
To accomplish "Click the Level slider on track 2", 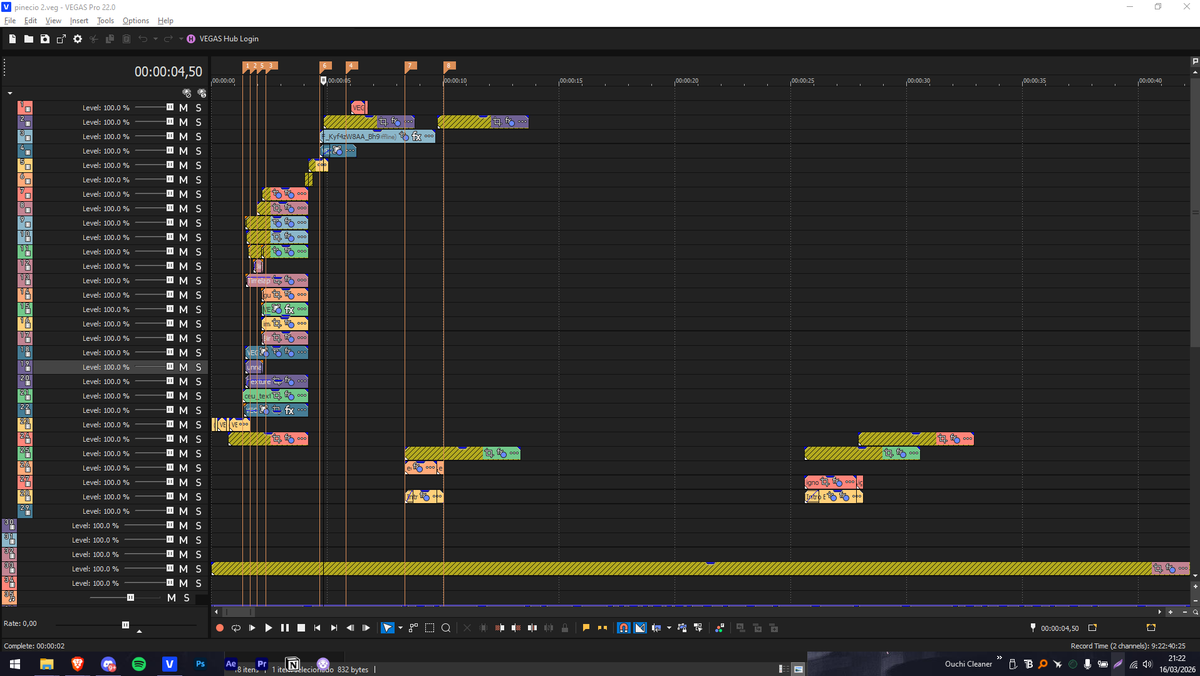I will [154, 122].
